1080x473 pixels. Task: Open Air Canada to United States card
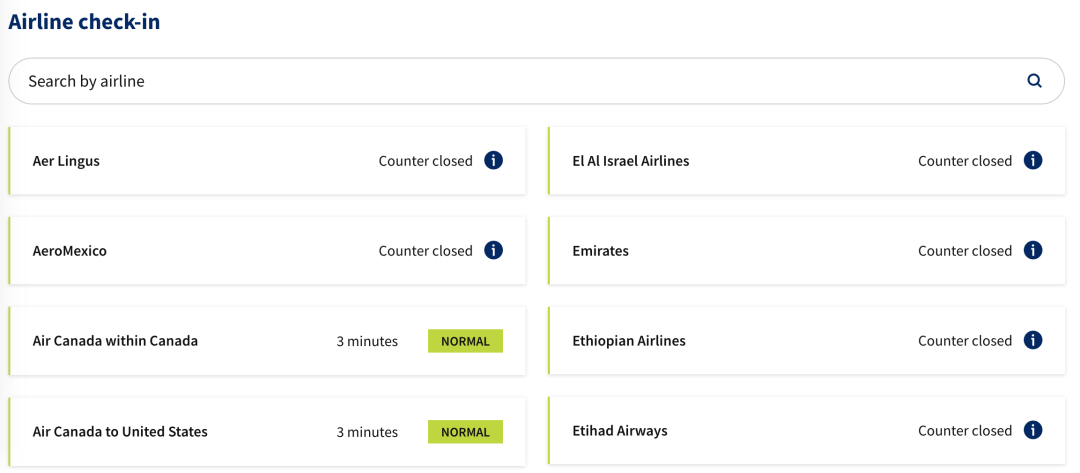[267, 432]
